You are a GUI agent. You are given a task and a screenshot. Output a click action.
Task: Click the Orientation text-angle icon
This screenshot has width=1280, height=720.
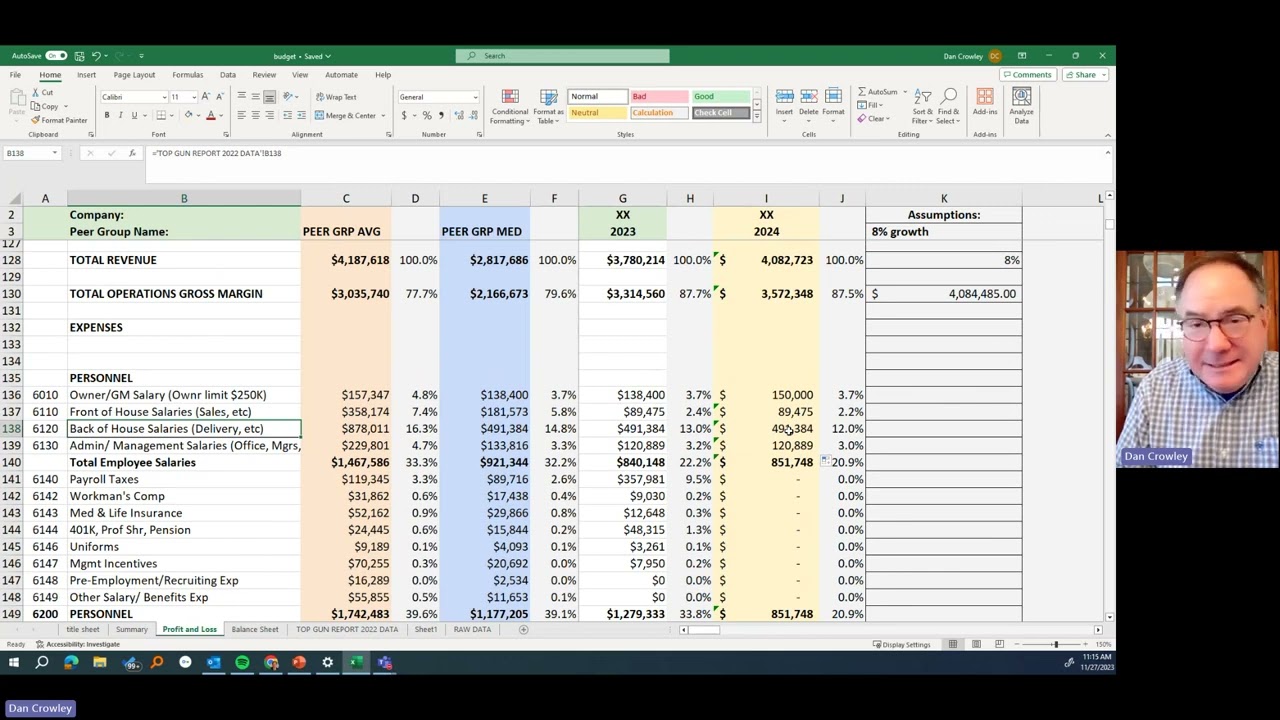[288, 97]
